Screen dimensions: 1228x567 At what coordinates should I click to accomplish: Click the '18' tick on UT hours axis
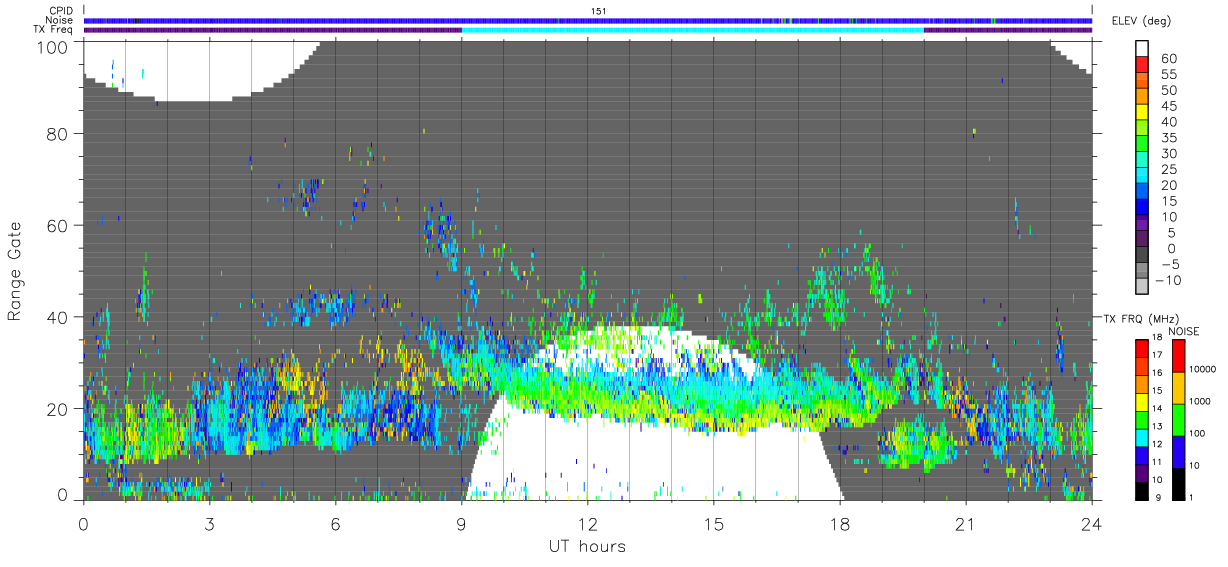[839, 524]
